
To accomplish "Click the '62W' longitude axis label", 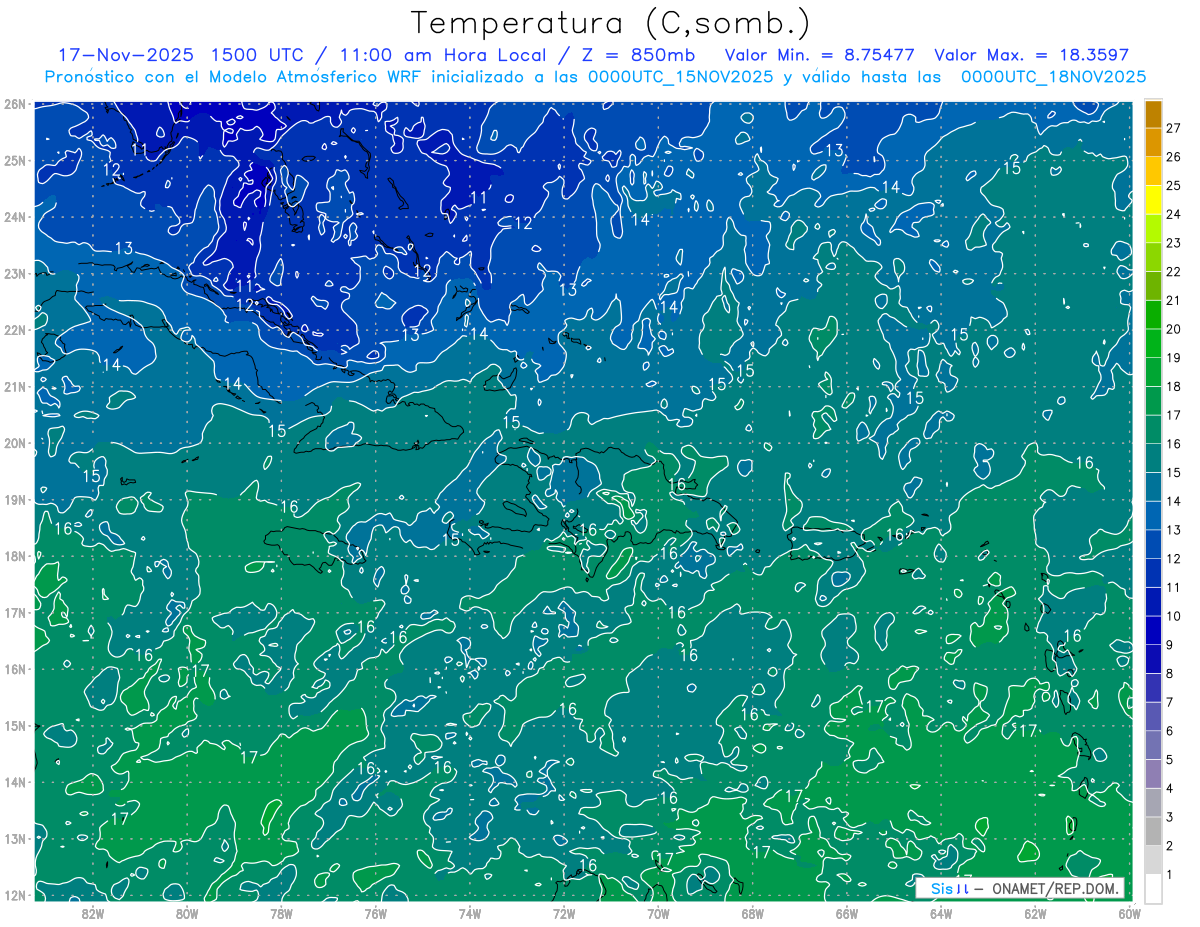I will [1035, 912].
